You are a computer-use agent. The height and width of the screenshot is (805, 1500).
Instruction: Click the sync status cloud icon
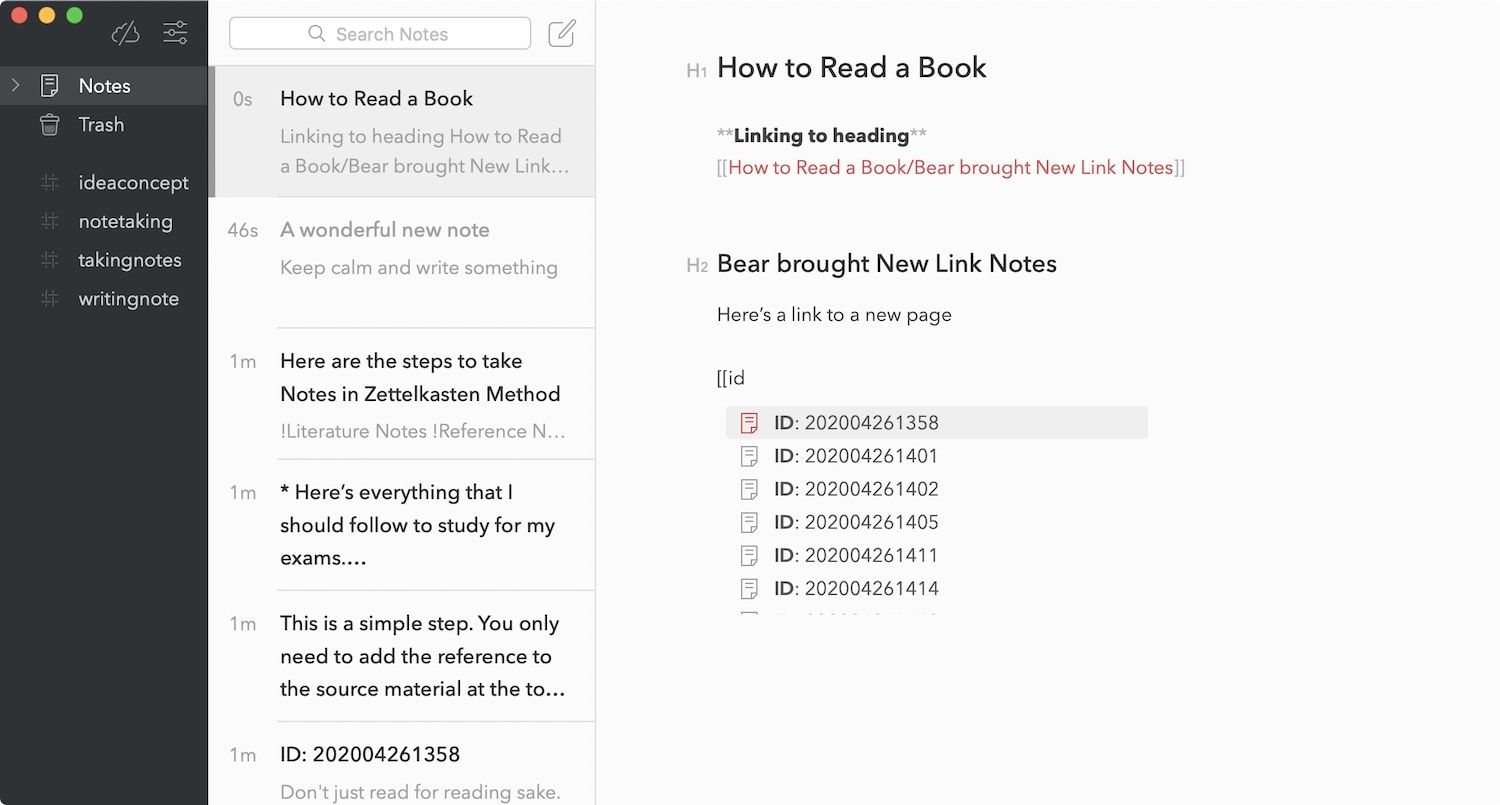pyautogui.click(x=125, y=34)
